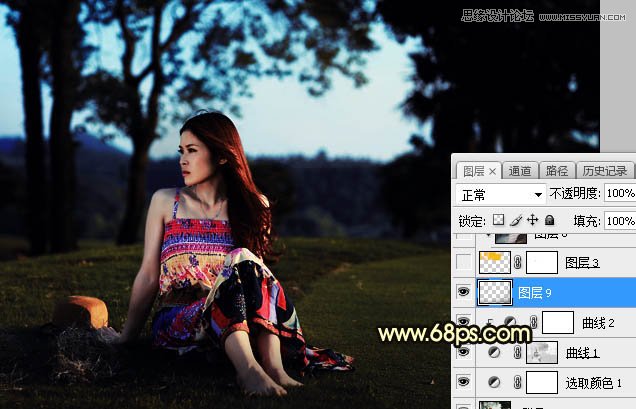Click the 选取颜色 1 adjustment icon
Viewport: 636px width, 409px height.
click(x=495, y=382)
